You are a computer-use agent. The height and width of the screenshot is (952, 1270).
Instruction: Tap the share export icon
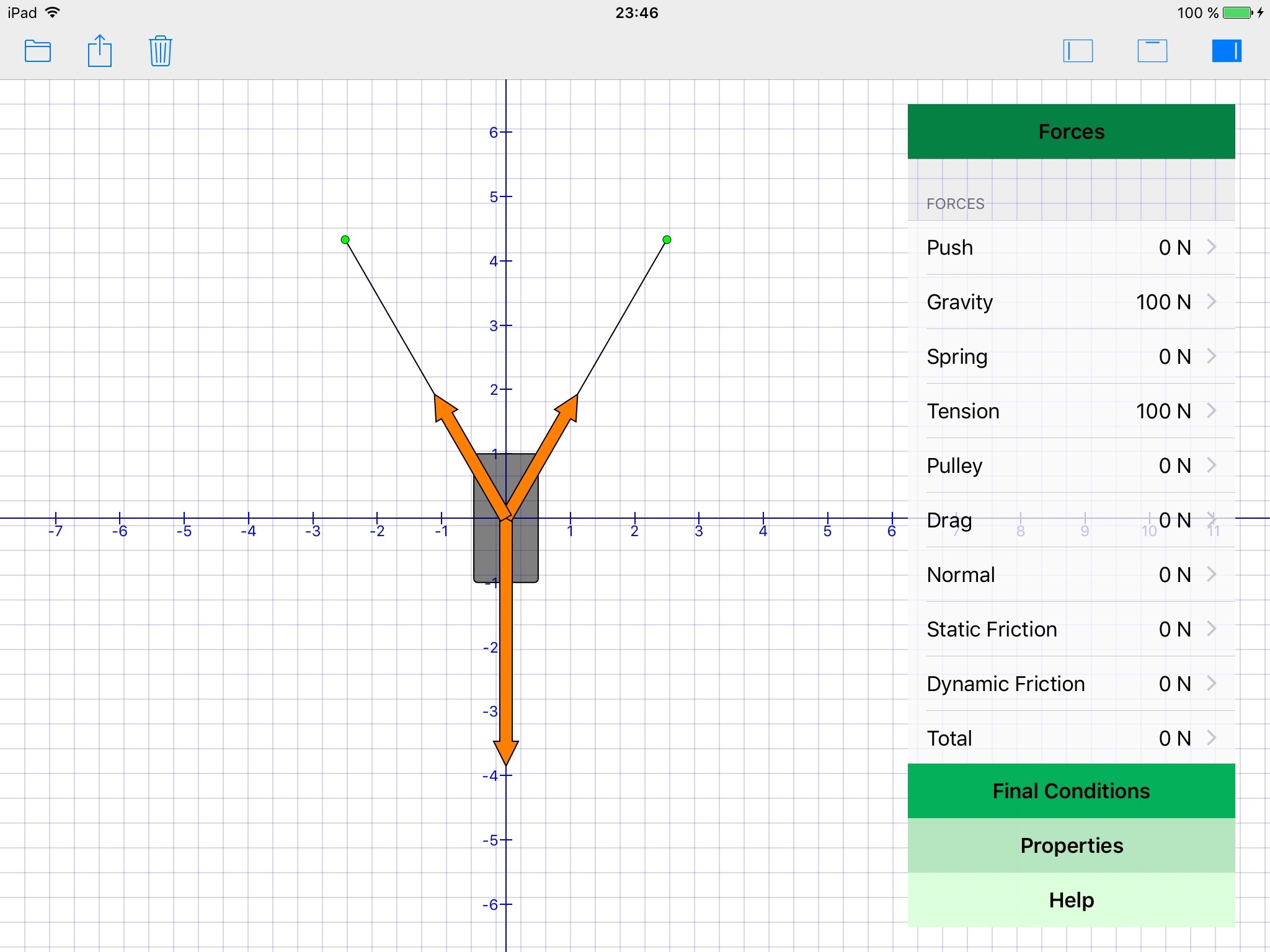pos(99,51)
